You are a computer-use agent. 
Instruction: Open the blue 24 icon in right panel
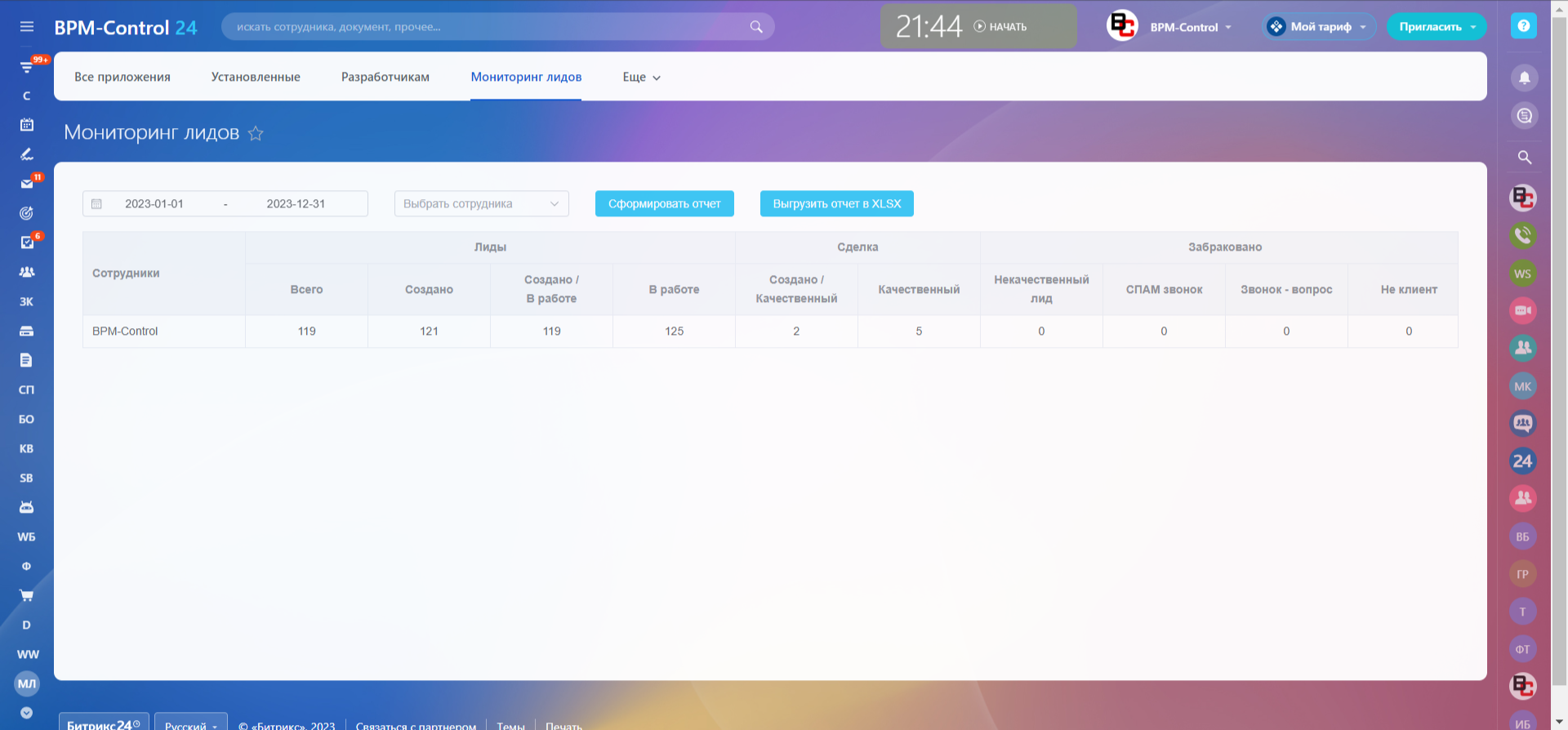click(x=1523, y=461)
